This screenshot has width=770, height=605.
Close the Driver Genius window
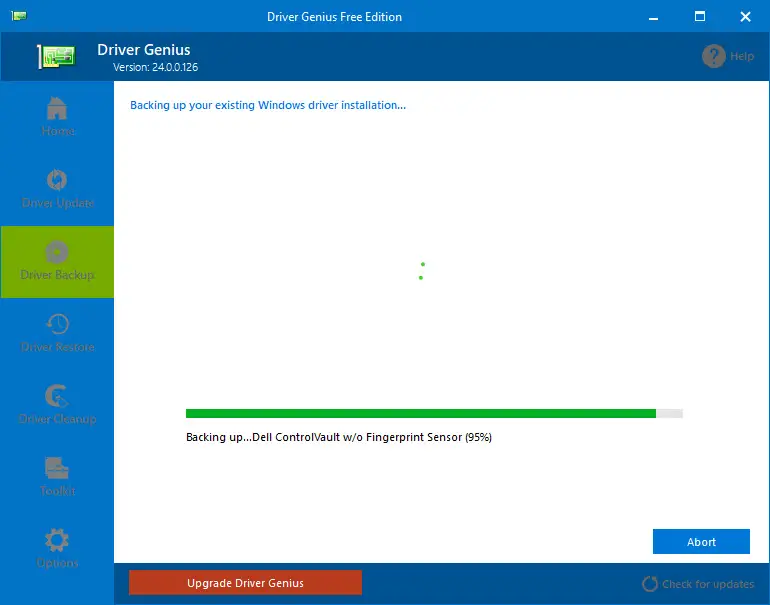(x=745, y=17)
